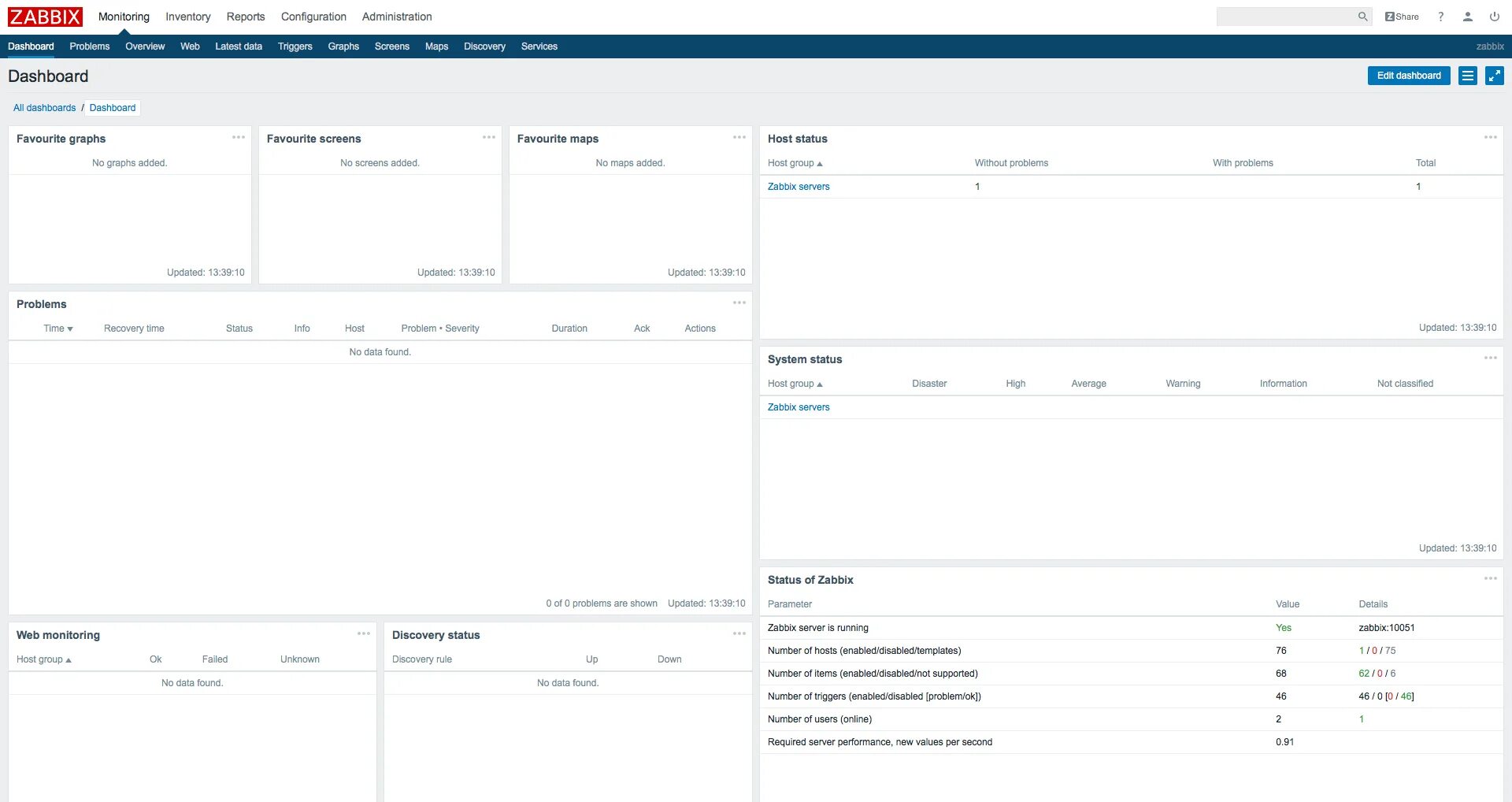Open the Inventory main menu

(188, 17)
